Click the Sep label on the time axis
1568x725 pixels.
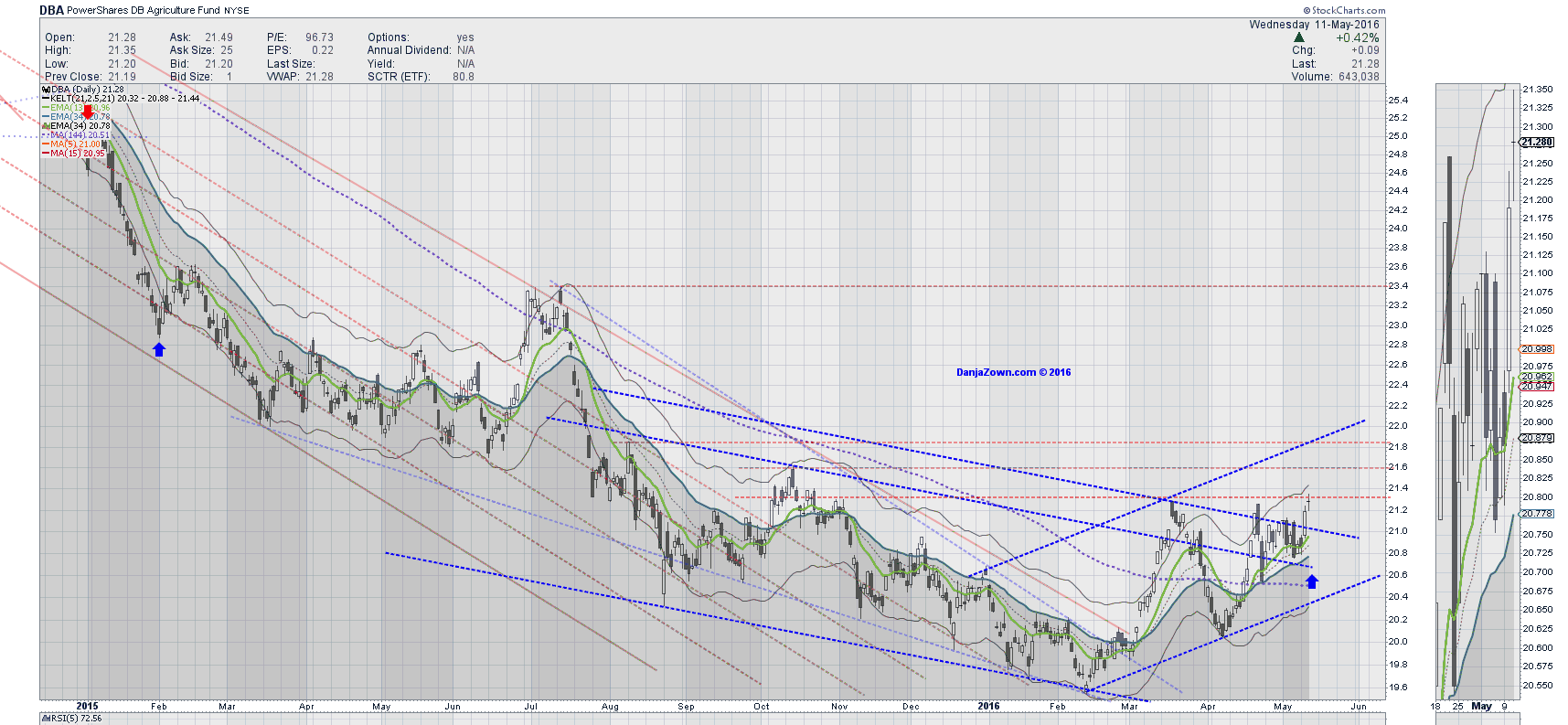point(687,707)
